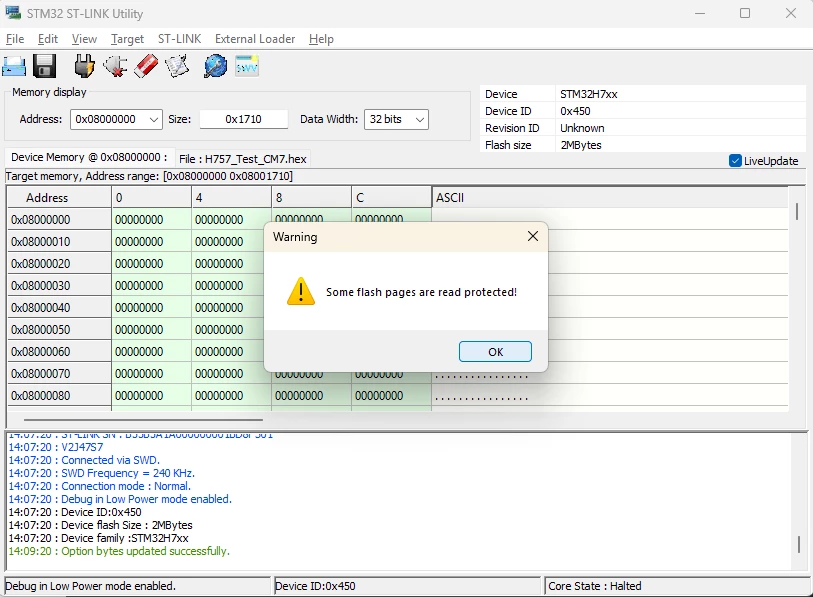Switch to File : H757_Test_CM7.hex tab

click(x=243, y=159)
